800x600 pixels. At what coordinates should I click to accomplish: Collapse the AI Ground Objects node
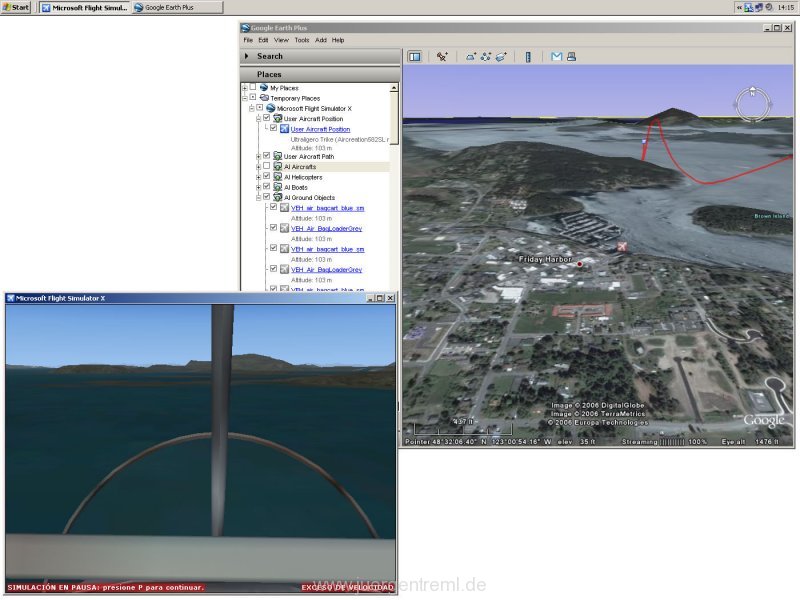pyautogui.click(x=258, y=197)
